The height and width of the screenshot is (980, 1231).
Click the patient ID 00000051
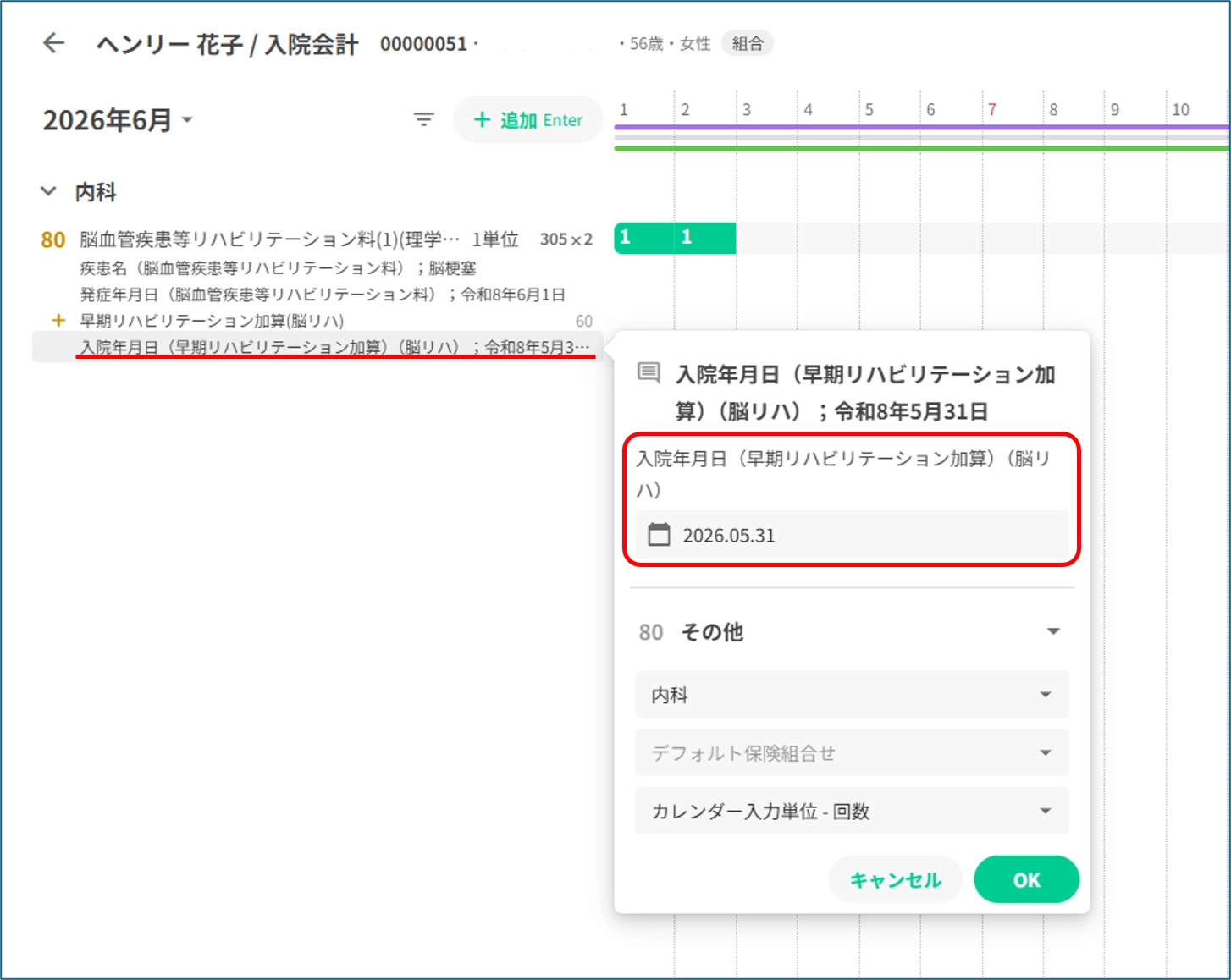coord(423,44)
